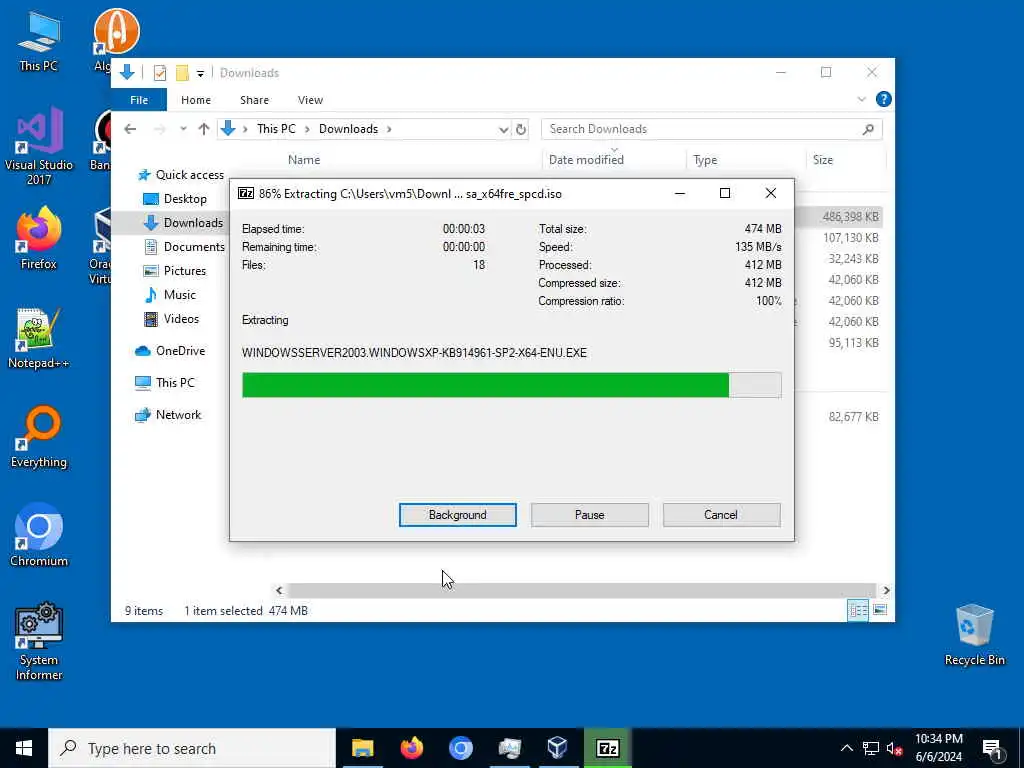The image size is (1024, 768).
Task: Open the Share ribbon tab
Action: click(255, 100)
